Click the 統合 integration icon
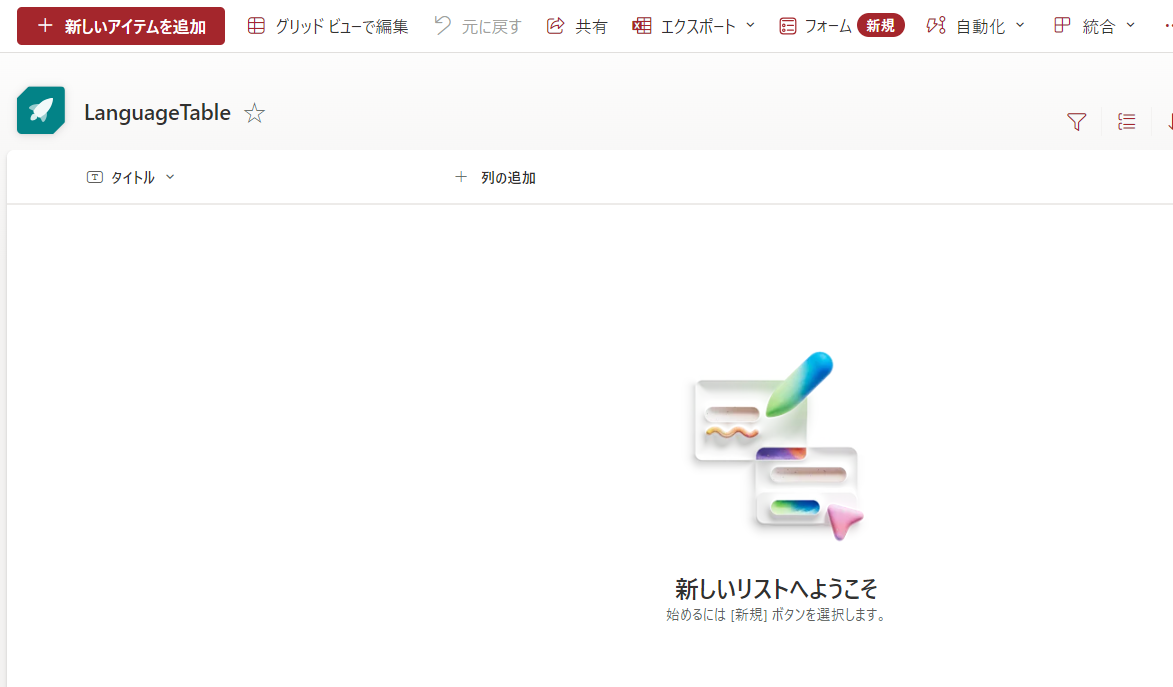 [1062, 25]
